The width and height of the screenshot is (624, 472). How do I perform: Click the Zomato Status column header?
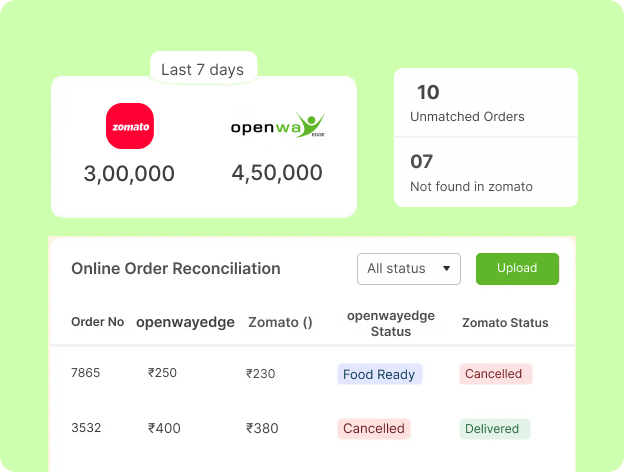505,323
